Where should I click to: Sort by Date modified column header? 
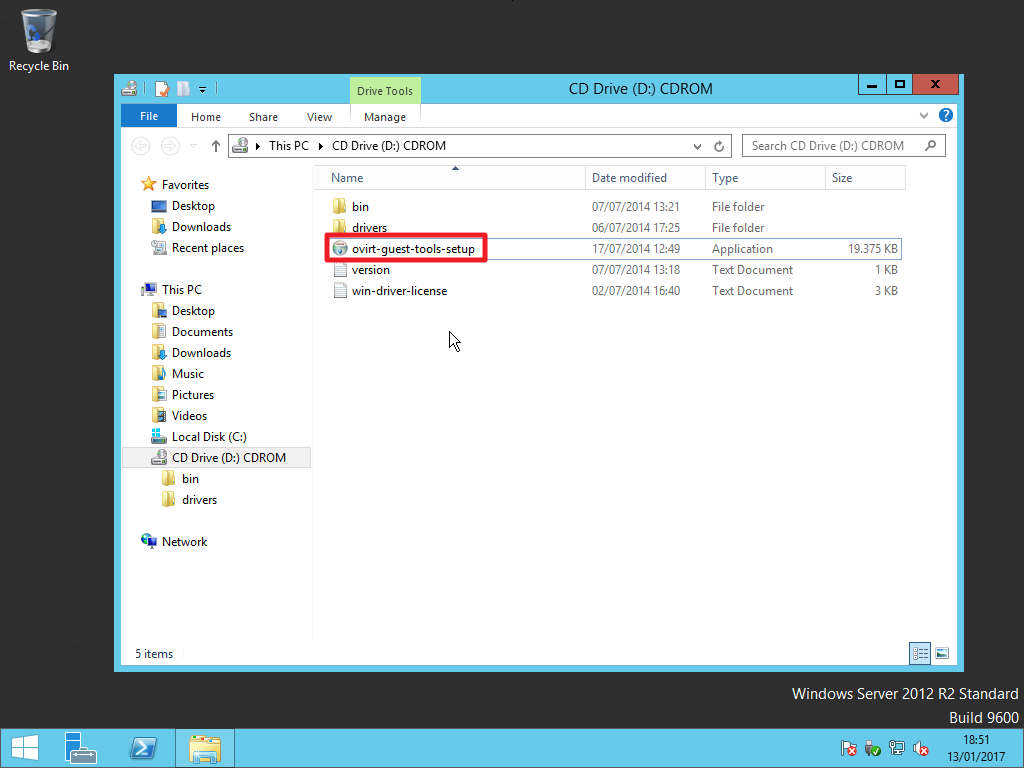click(645, 178)
